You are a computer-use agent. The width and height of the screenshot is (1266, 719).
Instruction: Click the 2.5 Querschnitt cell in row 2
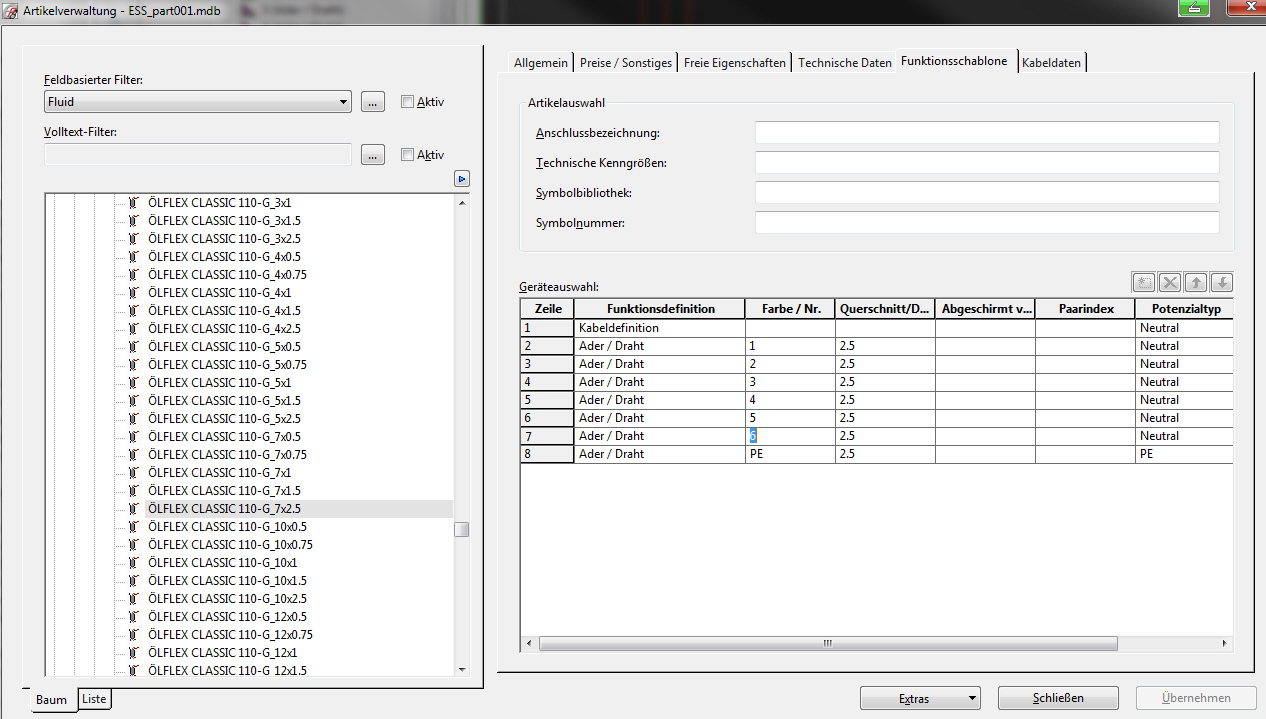coord(885,346)
